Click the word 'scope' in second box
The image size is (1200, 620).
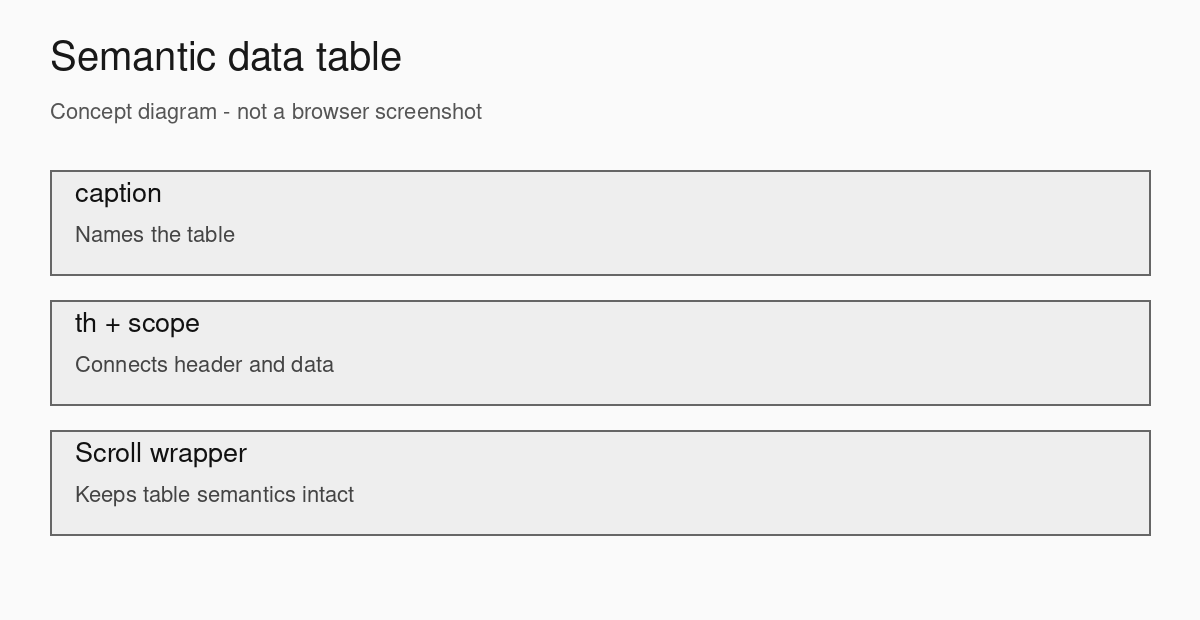point(164,325)
